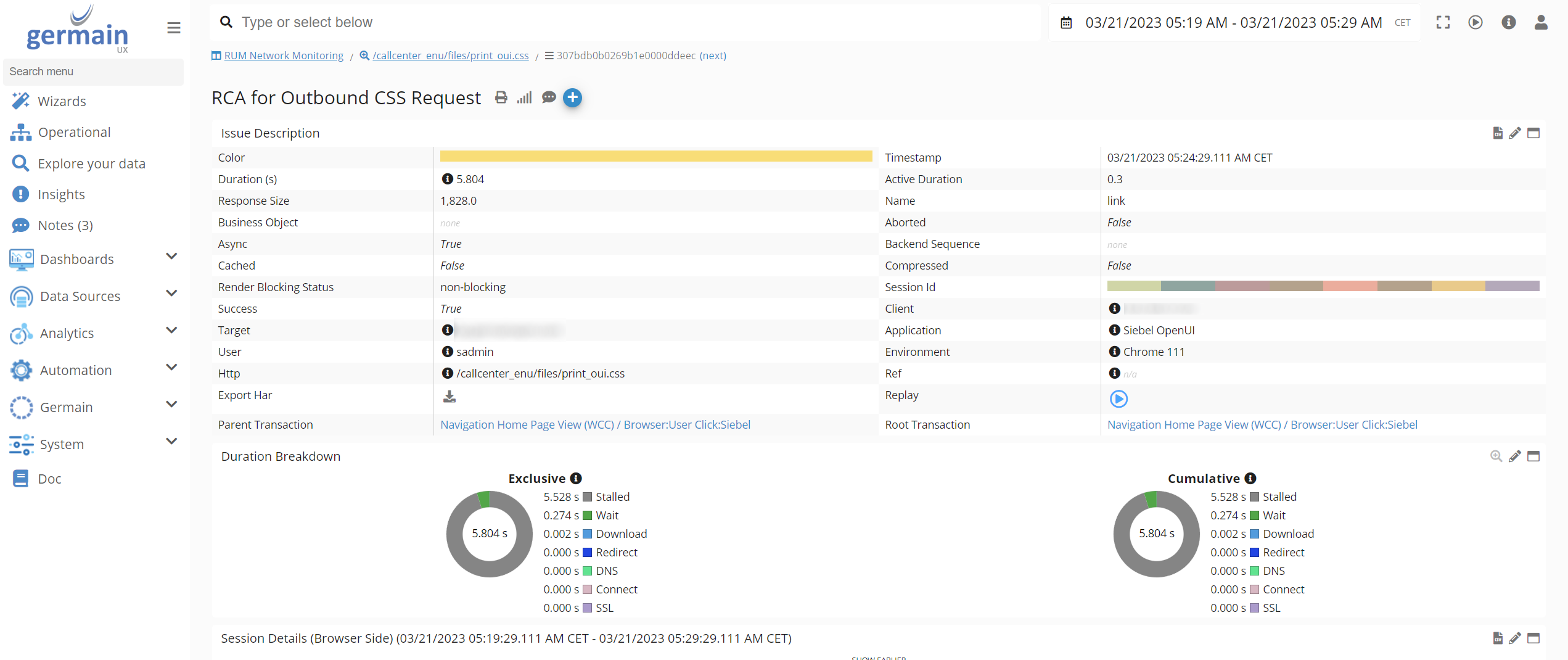The height and width of the screenshot is (660, 1568).
Task: Open the Parent Transaction navigation link
Action: (x=594, y=424)
